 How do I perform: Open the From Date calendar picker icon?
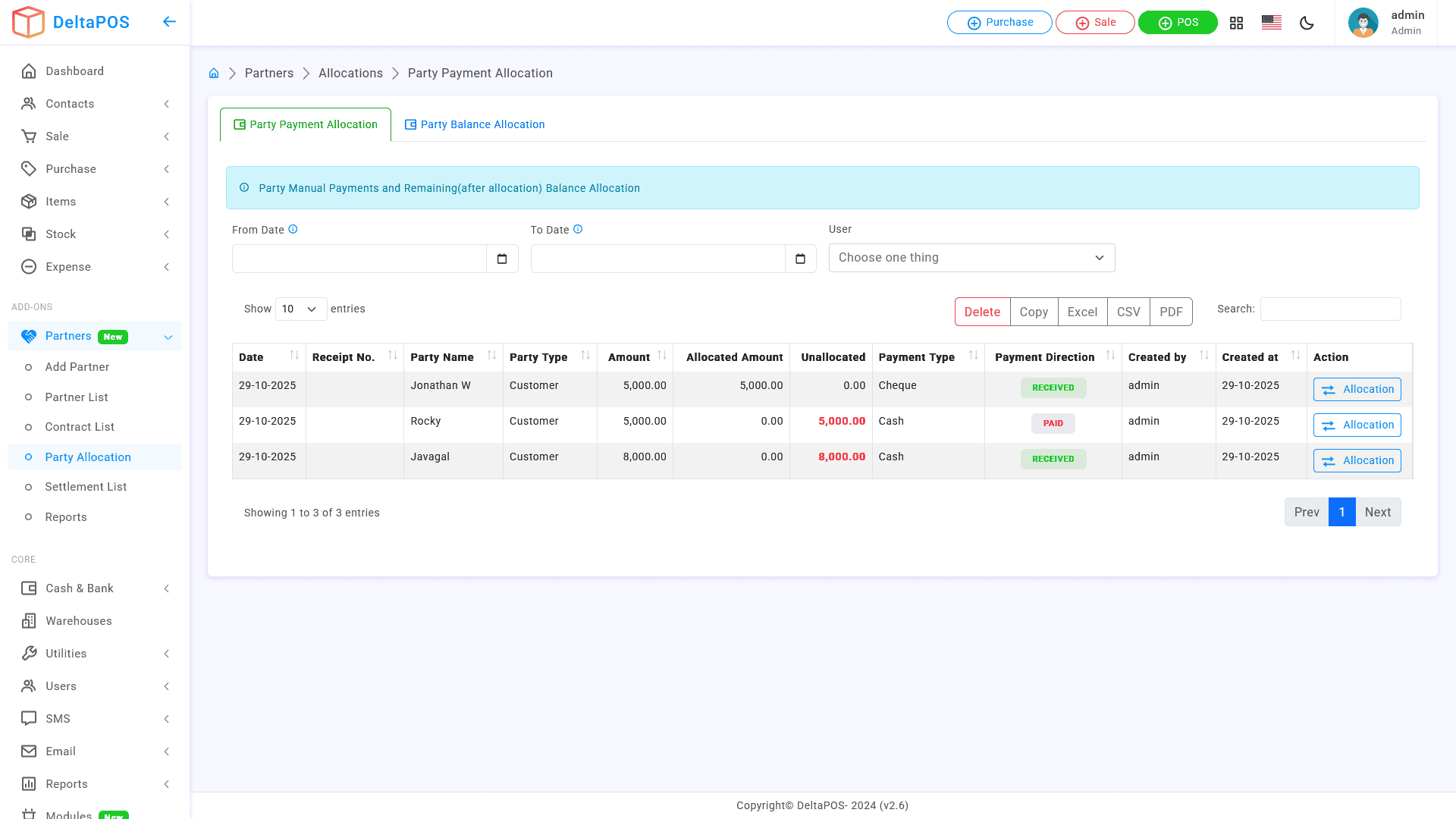[x=502, y=259]
